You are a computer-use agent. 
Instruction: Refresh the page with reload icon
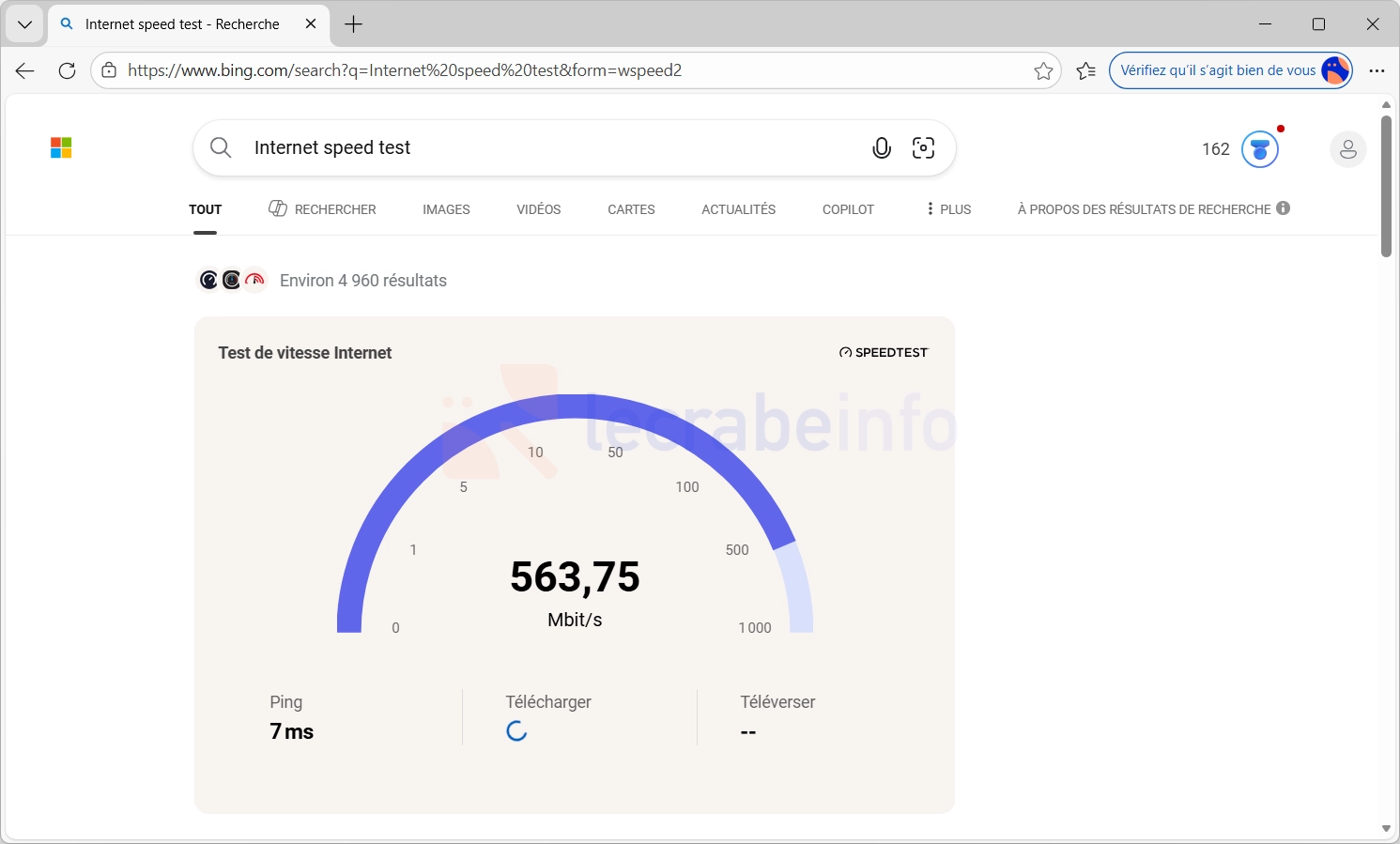(x=67, y=71)
